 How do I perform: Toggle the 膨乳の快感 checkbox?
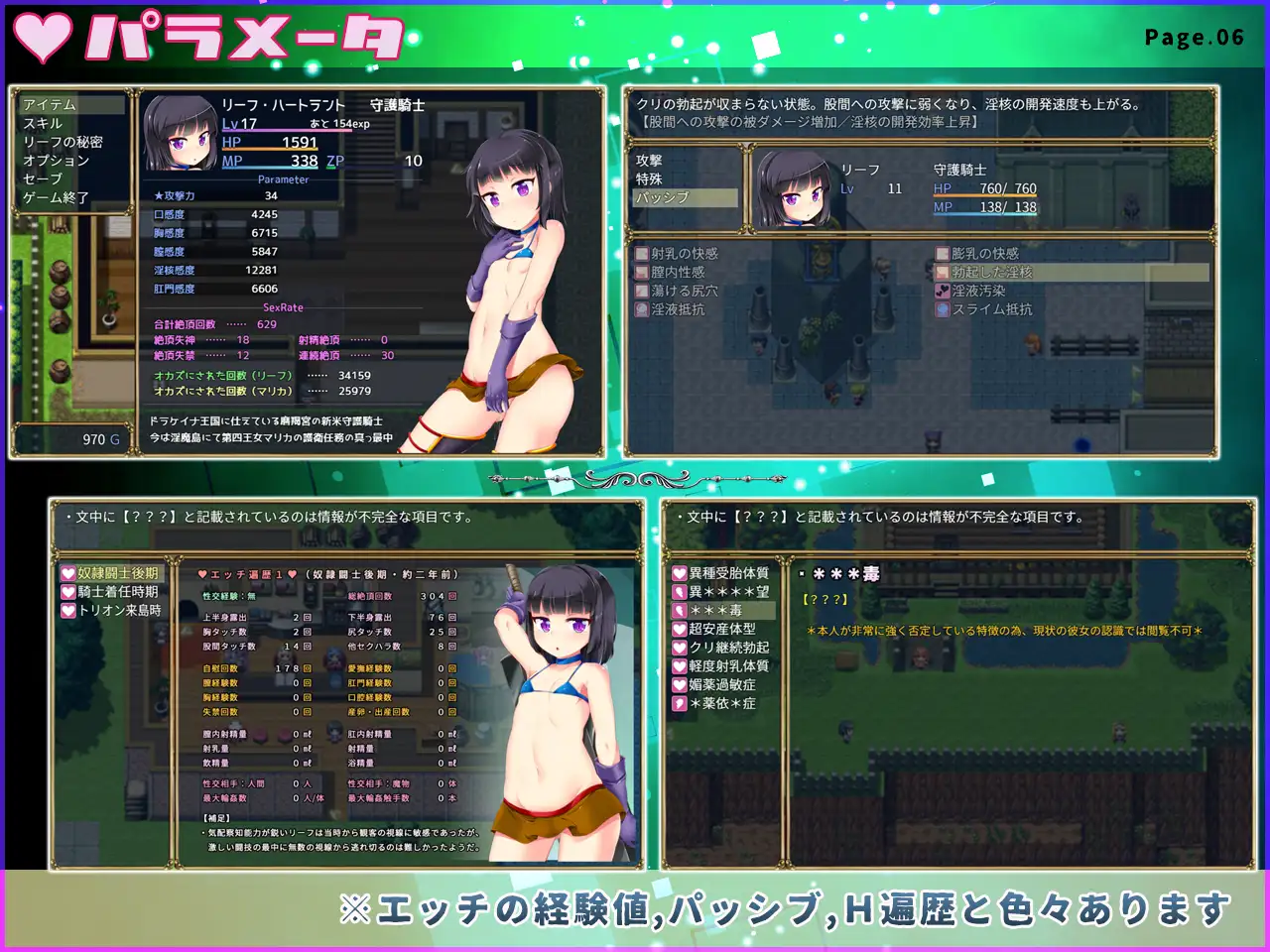point(941,252)
